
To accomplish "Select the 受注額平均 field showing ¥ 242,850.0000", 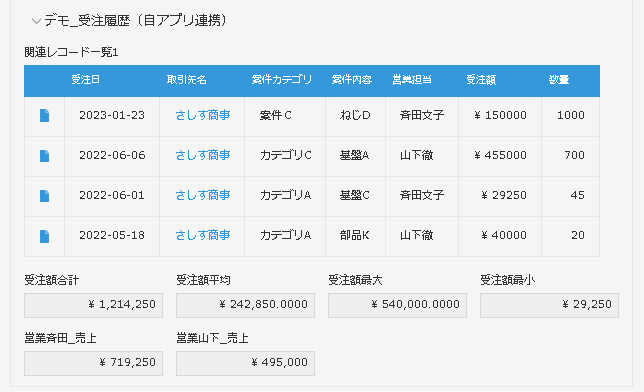I will coord(245,305).
